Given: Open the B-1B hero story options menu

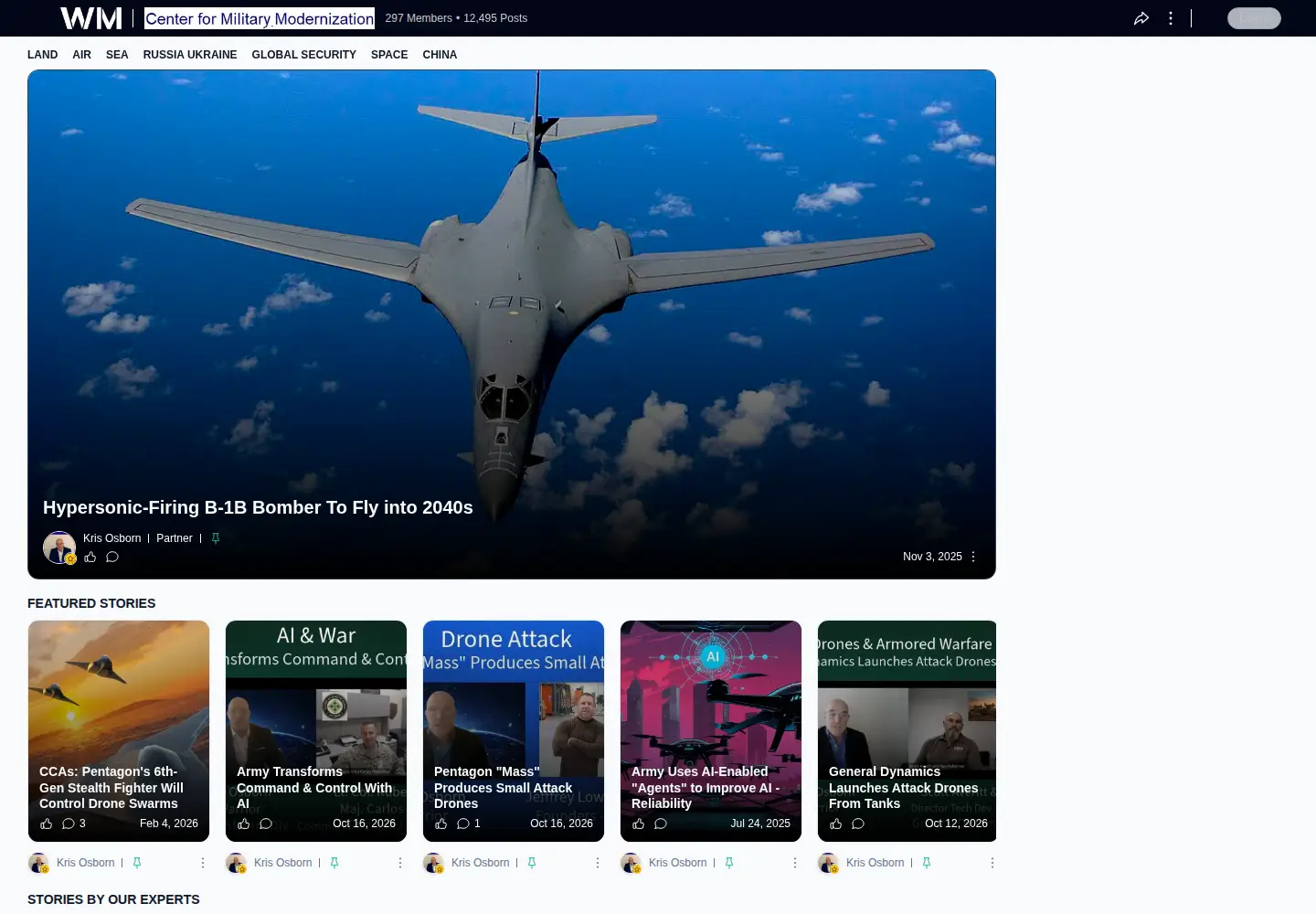Looking at the screenshot, I should [x=973, y=557].
